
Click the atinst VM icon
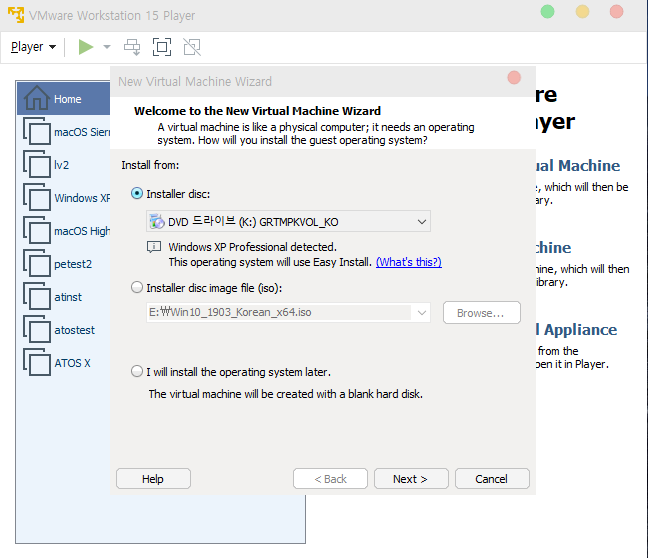[37, 297]
